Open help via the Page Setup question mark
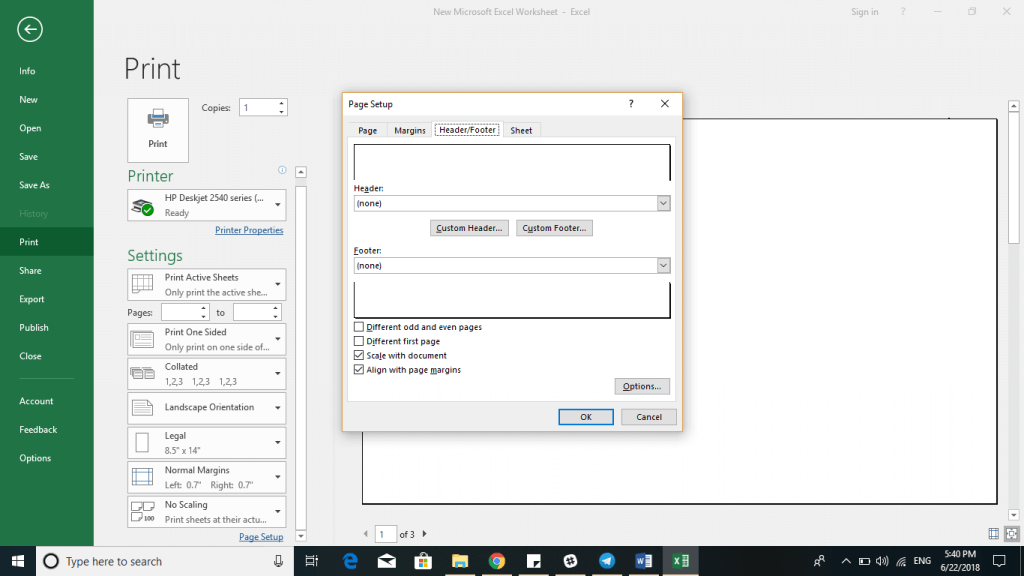Image resolution: width=1024 pixels, height=576 pixels. (630, 103)
